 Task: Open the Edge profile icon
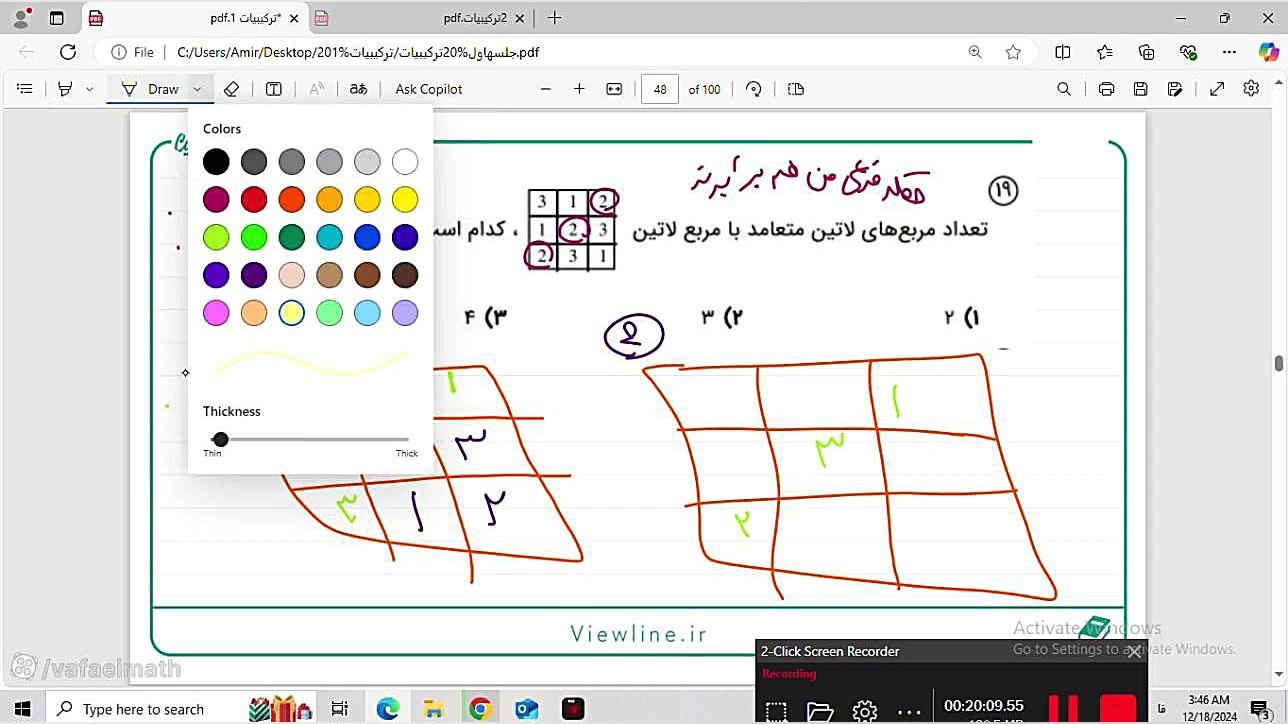22,18
